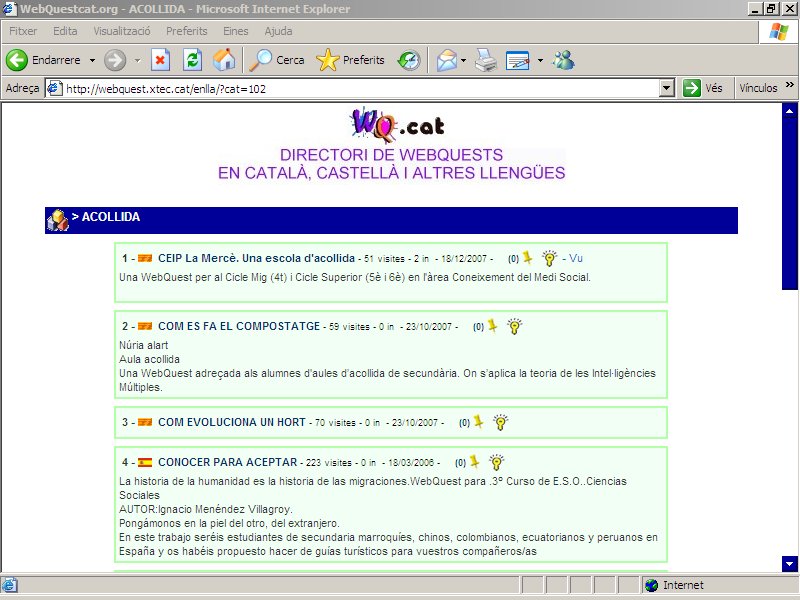The height and width of the screenshot is (600, 800).
Task: Open COM EVOLUCIONA UN HORT link
Action: click(232, 422)
